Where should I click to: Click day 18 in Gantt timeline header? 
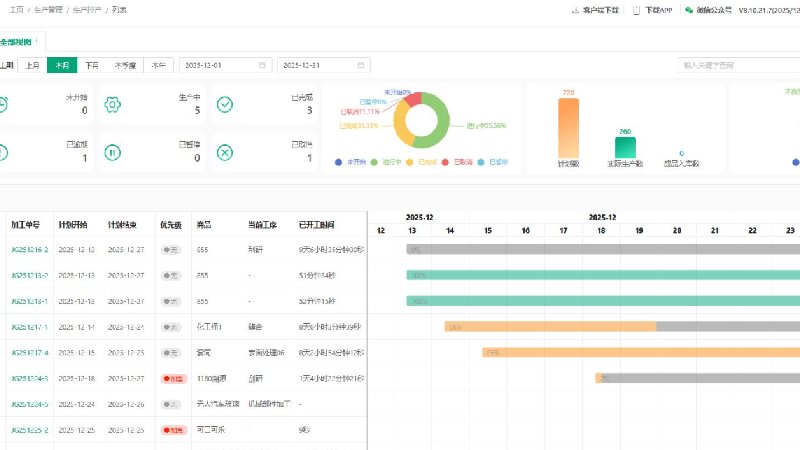tap(601, 231)
